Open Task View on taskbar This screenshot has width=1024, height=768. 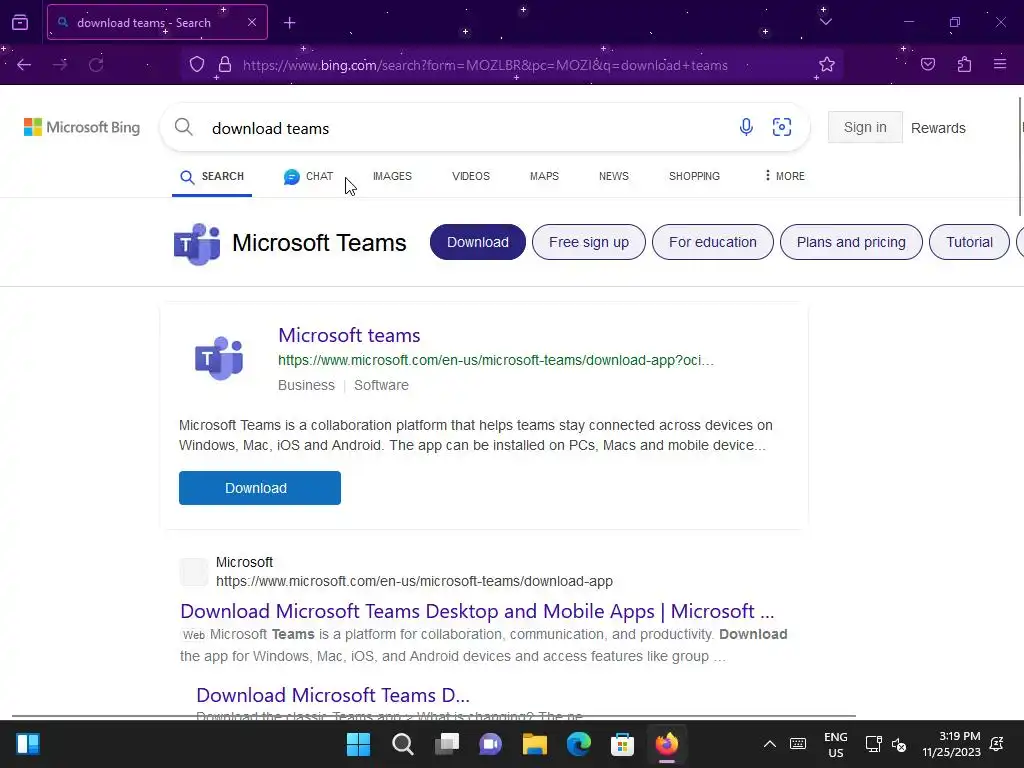coord(447,744)
